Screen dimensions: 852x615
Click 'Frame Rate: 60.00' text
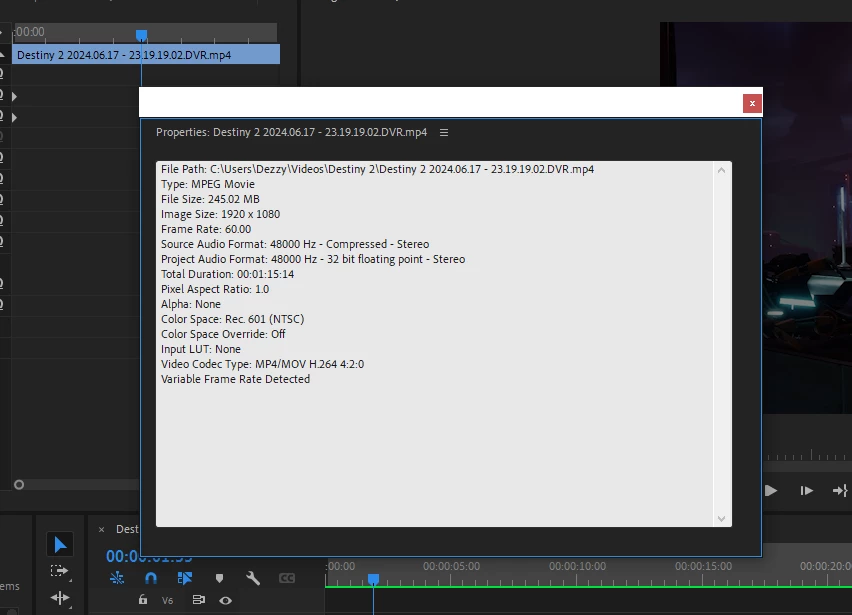pos(206,229)
